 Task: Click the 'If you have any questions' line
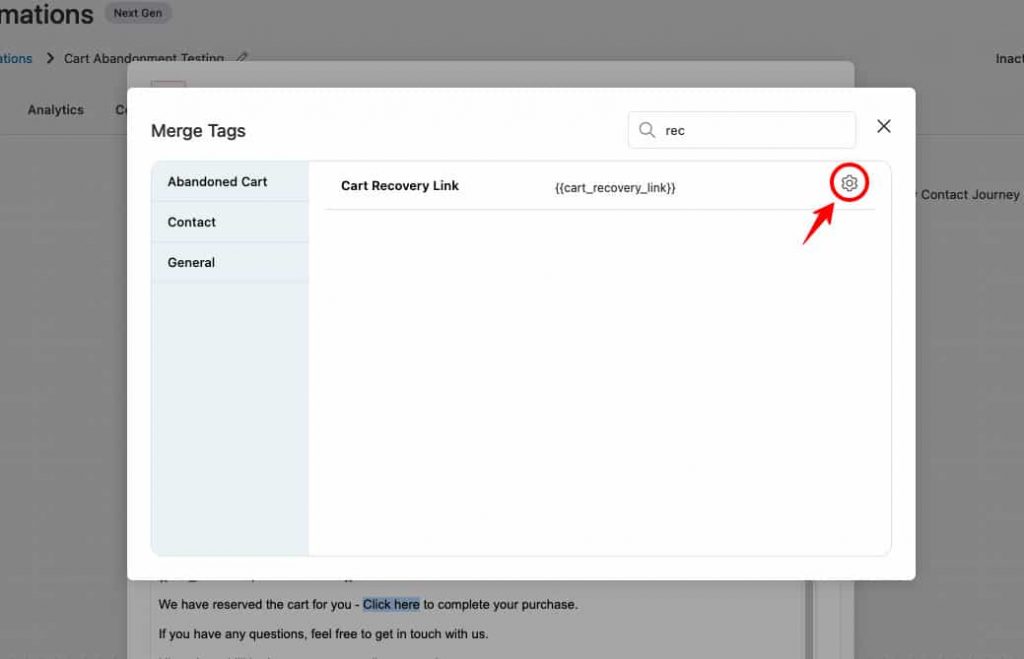coord(323,634)
